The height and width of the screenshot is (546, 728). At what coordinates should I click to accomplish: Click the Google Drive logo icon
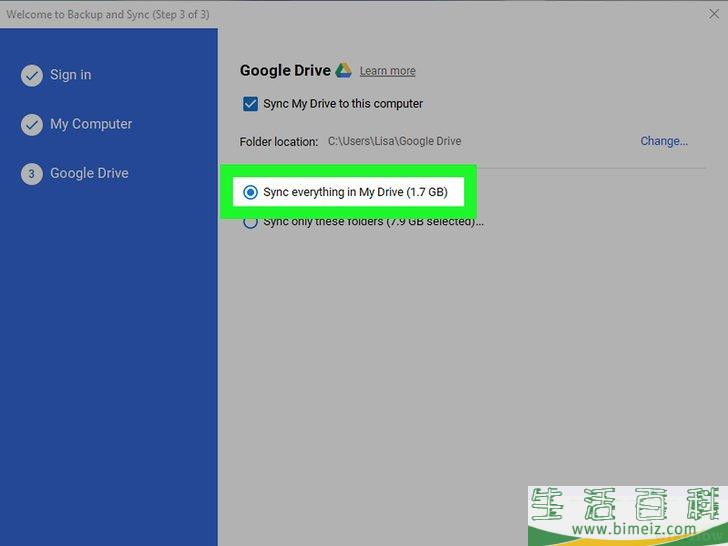click(344, 71)
